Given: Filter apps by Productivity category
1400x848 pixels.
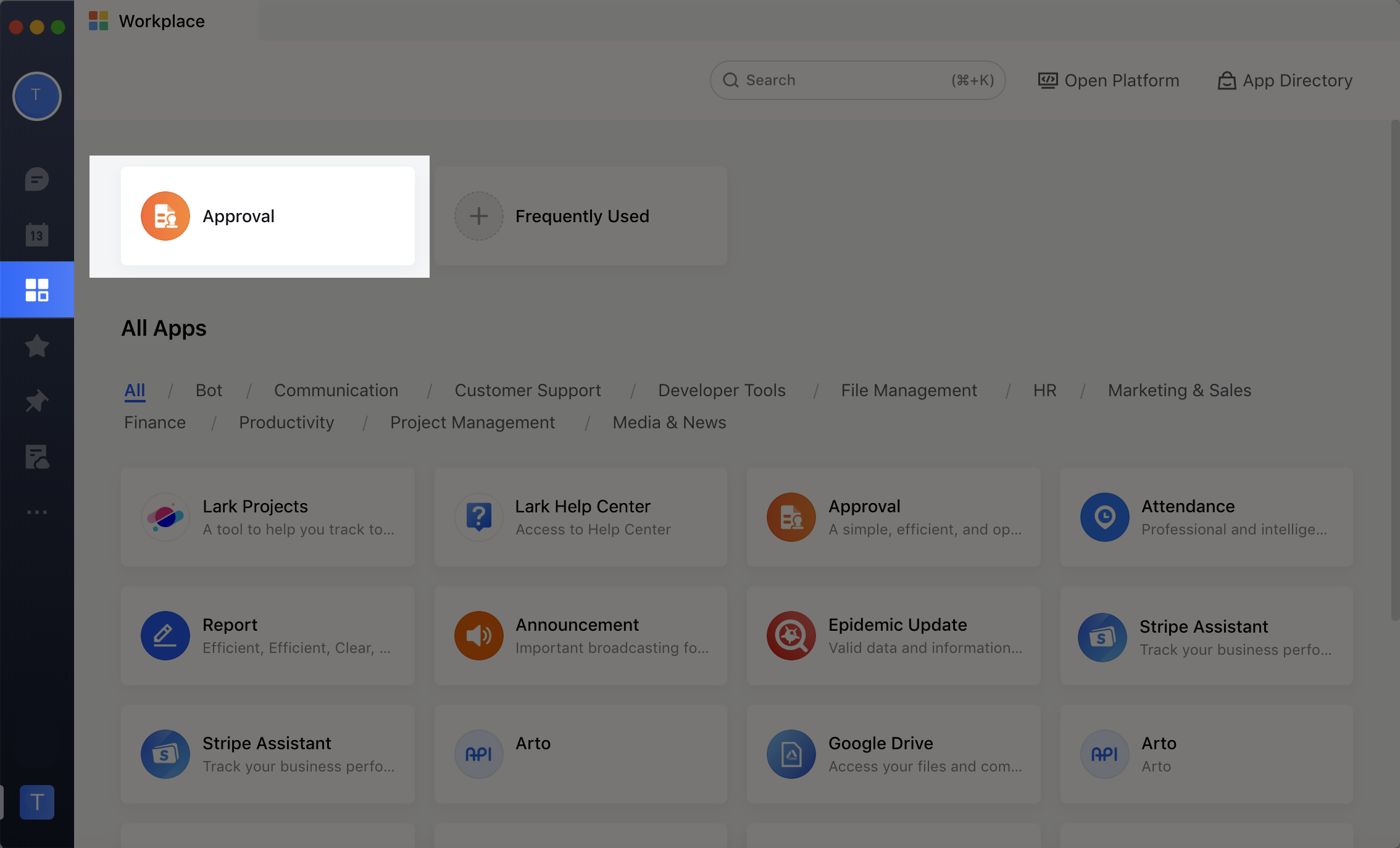Looking at the screenshot, I should (x=286, y=422).
